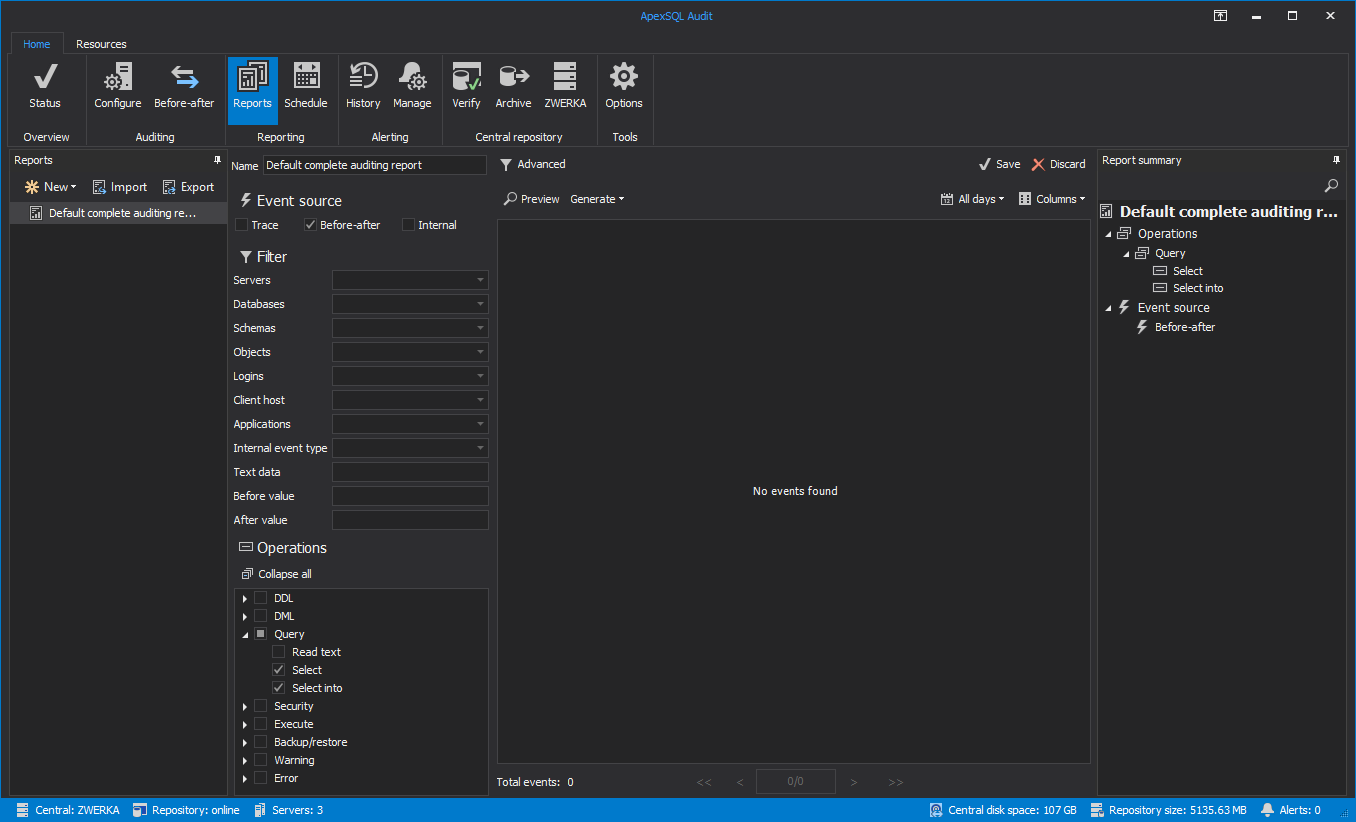The width and height of the screenshot is (1356, 822).
Task: Click the Advanced filter funnel icon
Action: point(506,164)
